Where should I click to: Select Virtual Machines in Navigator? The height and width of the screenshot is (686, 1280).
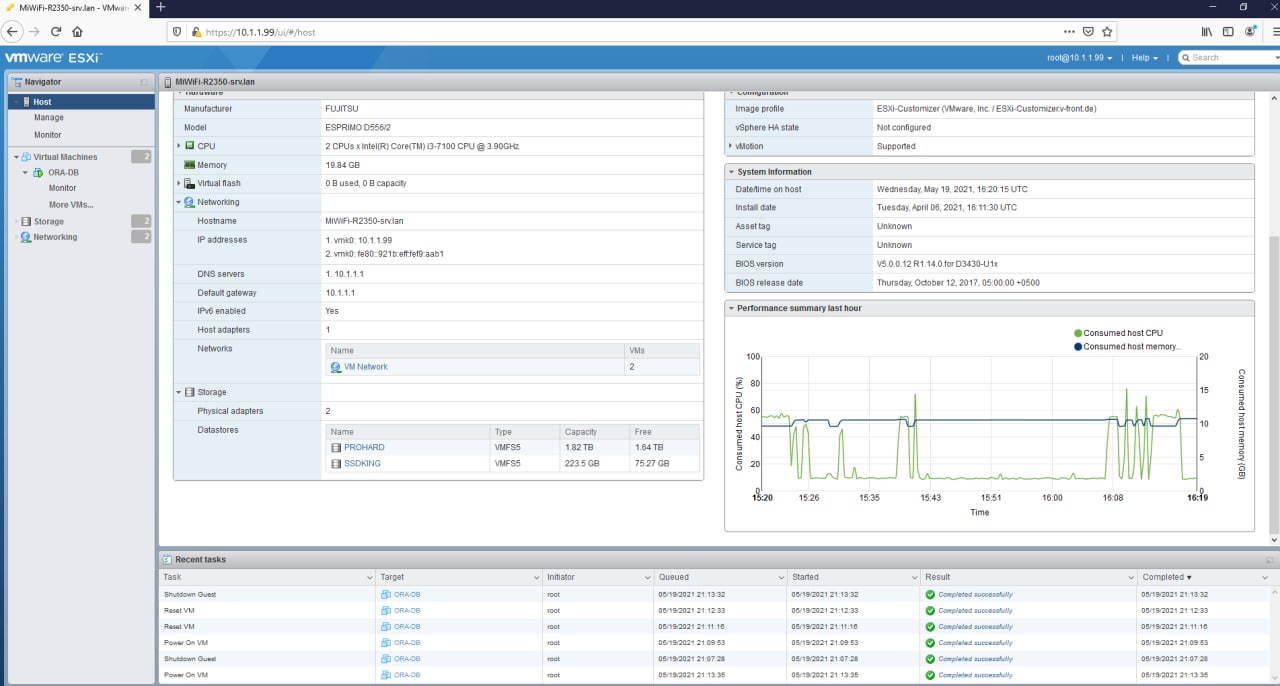pos(65,157)
